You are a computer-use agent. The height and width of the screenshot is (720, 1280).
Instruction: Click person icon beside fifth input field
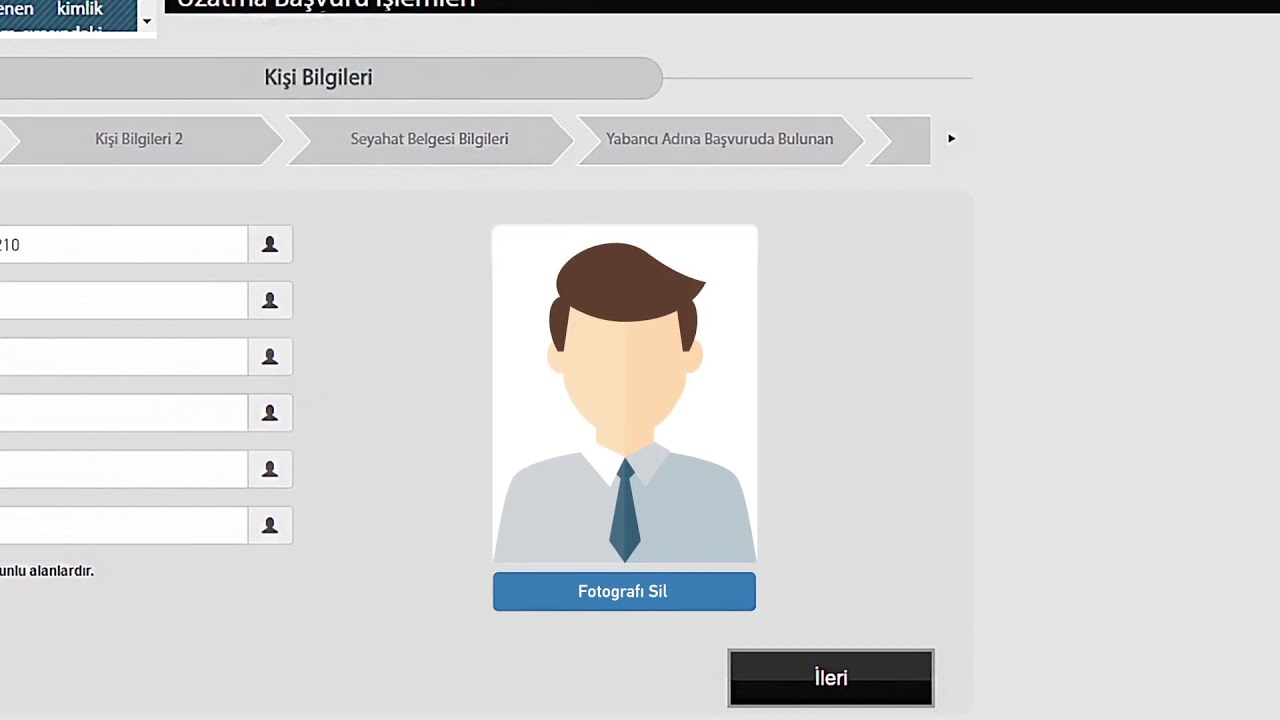tap(270, 469)
